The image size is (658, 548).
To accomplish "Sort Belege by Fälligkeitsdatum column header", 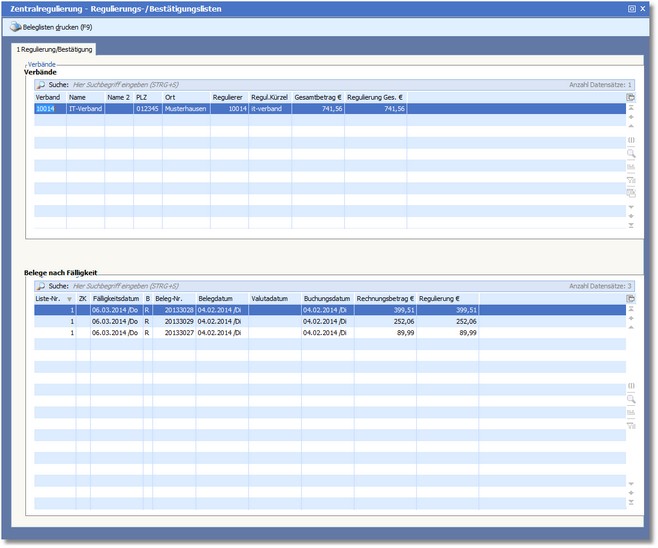I will click(115, 298).
